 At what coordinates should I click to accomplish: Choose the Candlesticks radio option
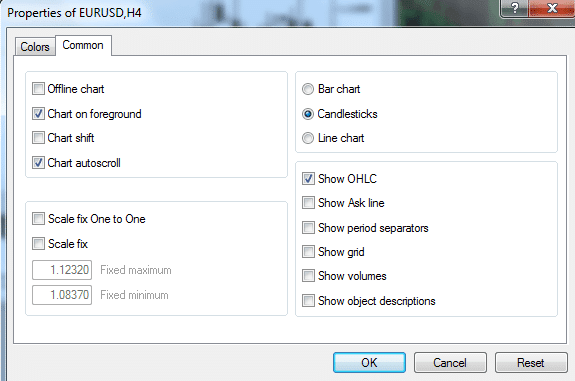[308, 114]
